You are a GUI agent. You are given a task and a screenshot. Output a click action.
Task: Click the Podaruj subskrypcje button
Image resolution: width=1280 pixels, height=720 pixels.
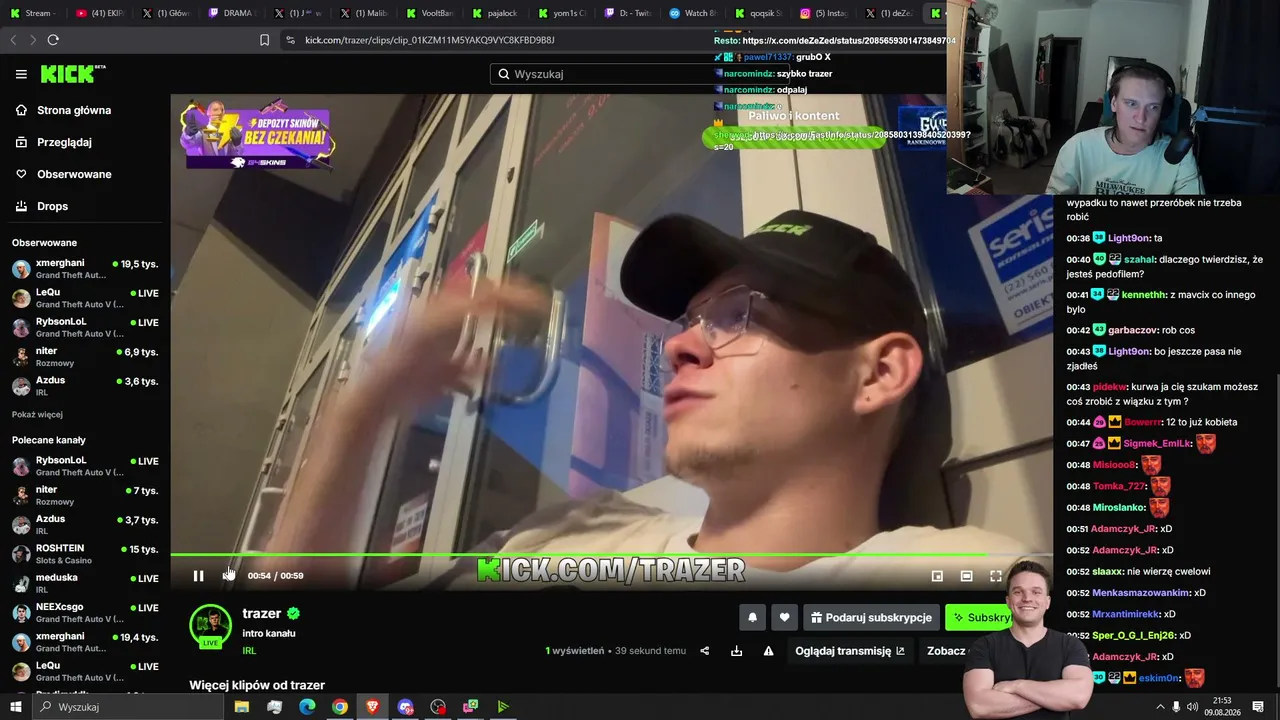[871, 617]
